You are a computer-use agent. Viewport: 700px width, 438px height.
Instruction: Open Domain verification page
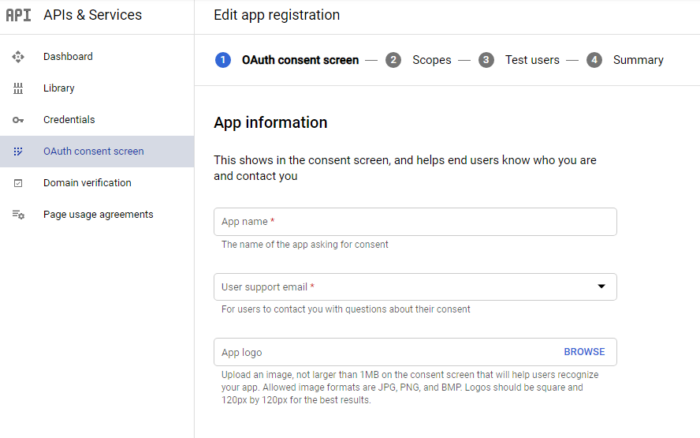(x=97, y=183)
